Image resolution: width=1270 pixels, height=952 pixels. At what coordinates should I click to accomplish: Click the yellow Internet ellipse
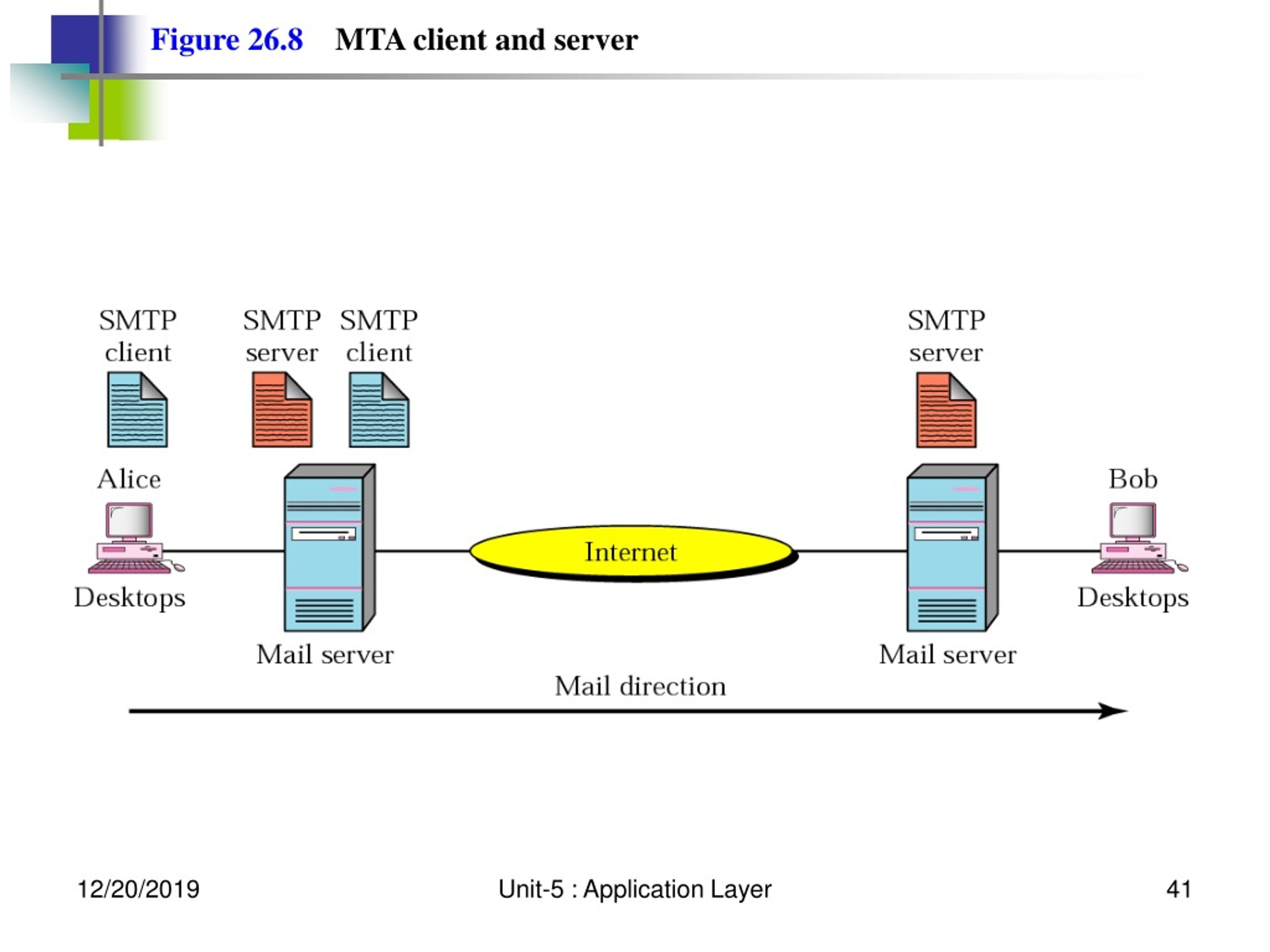coord(634,553)
